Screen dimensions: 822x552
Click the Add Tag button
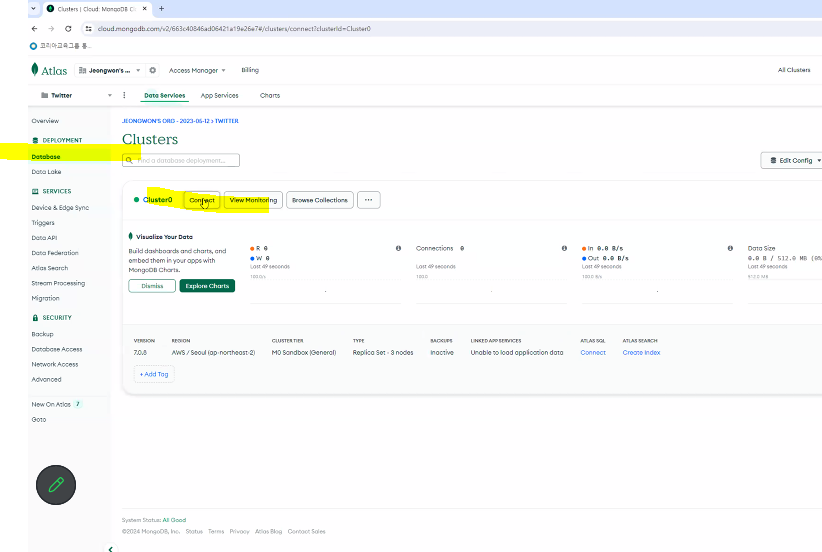click(x=154, y=374)
